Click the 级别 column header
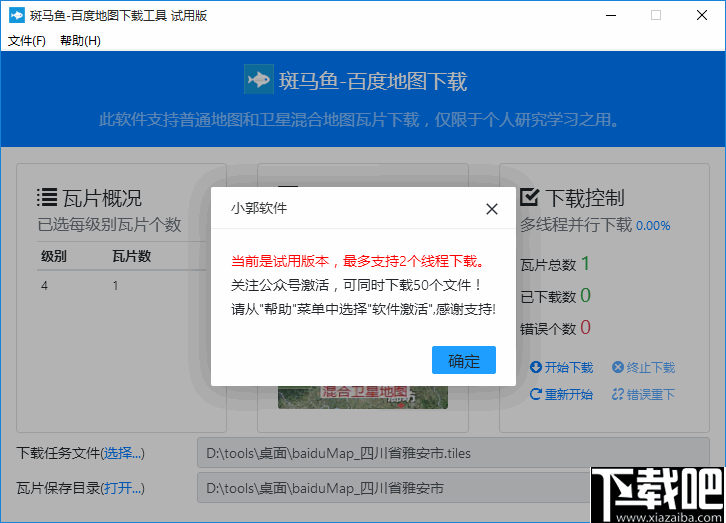 pos(54,256)
